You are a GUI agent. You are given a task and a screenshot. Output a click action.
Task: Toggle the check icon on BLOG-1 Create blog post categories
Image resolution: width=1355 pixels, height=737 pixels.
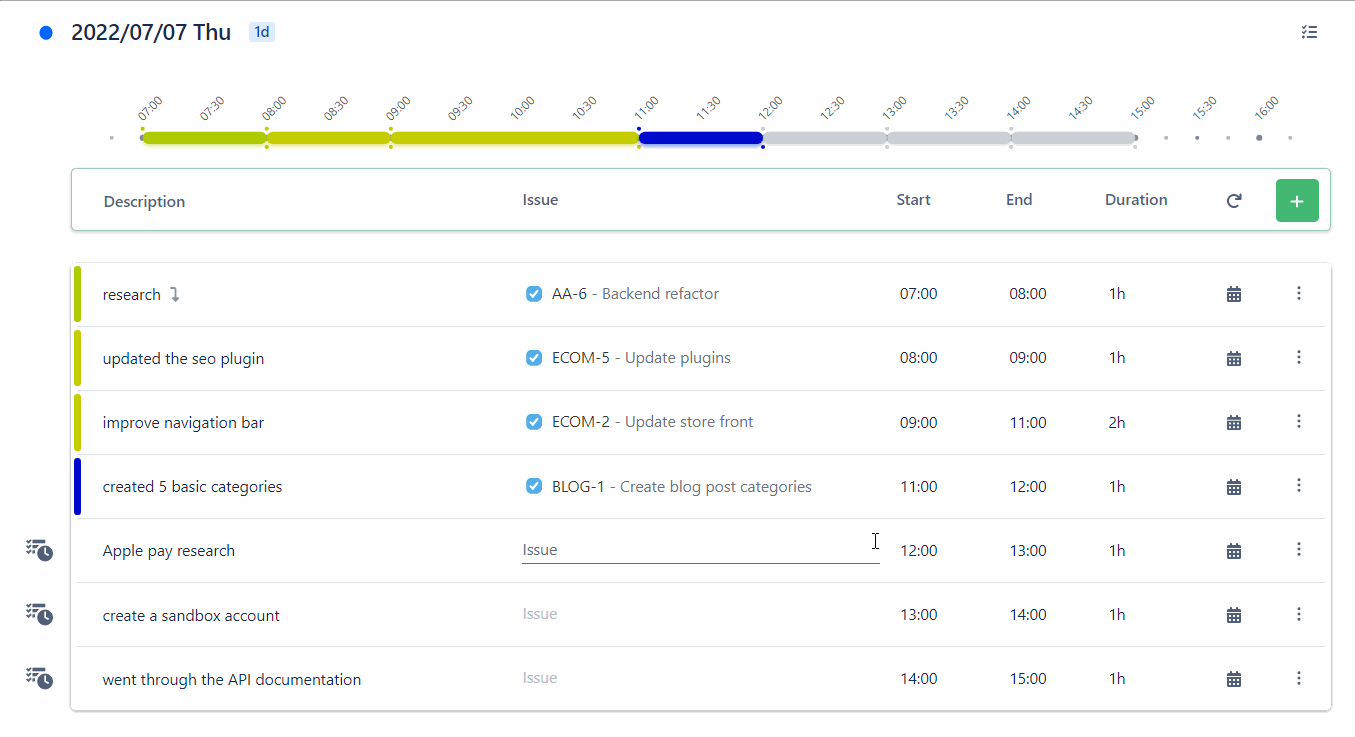click(533, 486)
